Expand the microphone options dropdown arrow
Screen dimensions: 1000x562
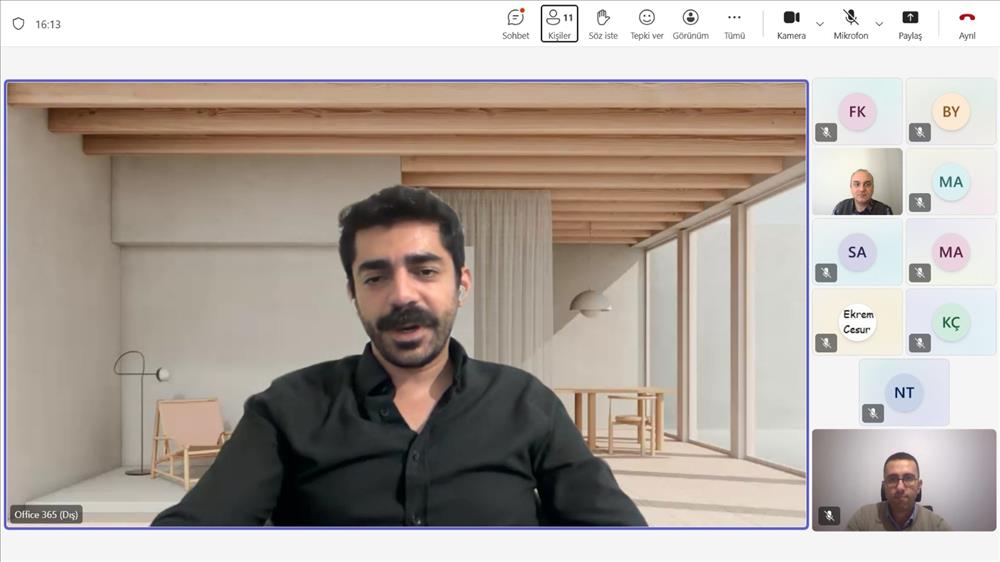point(879,24)
